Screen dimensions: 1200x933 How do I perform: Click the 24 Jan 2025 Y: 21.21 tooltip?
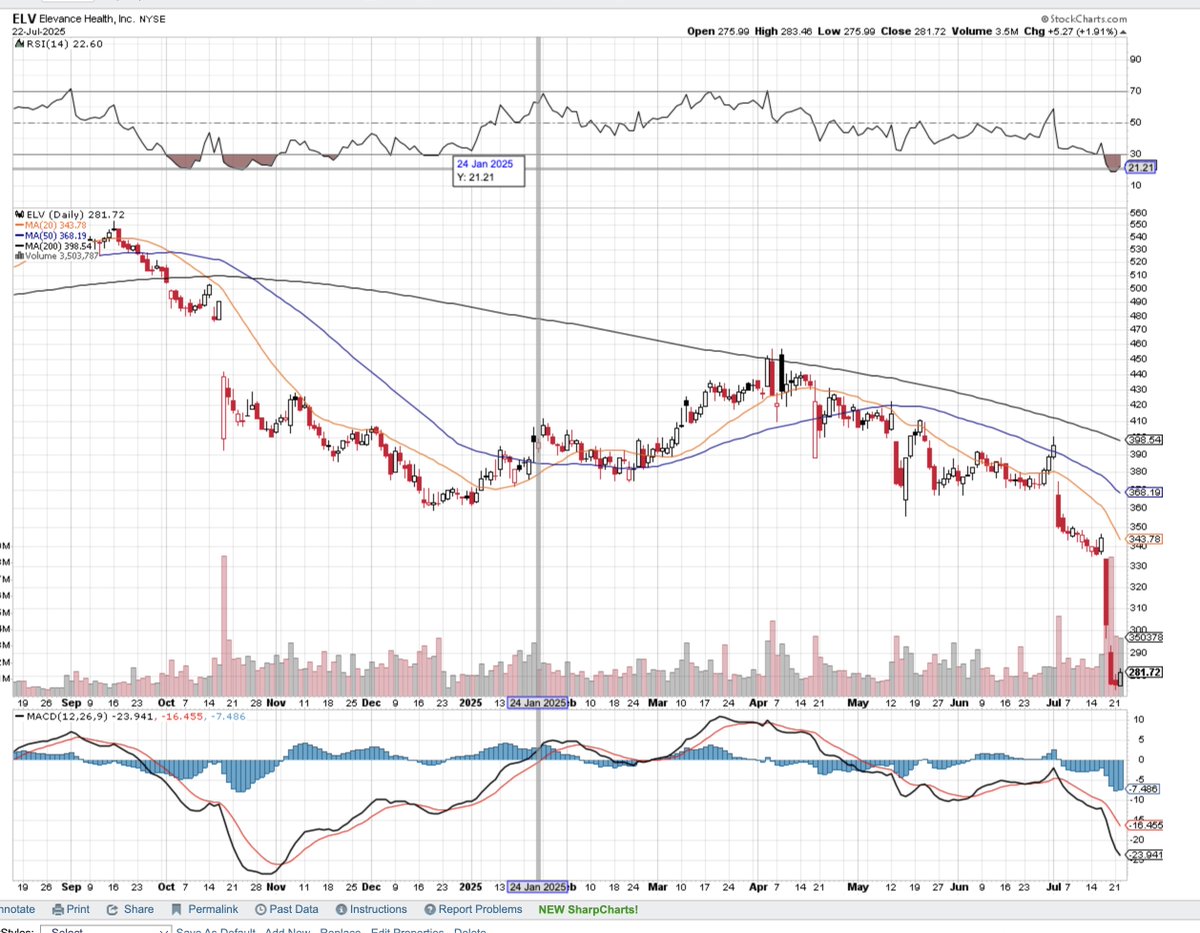click(x=488, y=169)
